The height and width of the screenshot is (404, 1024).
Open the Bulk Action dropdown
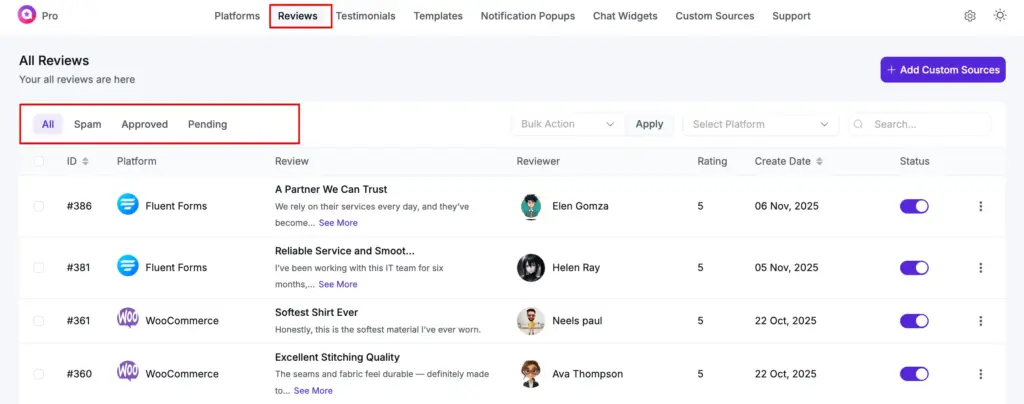pos(568,124)
